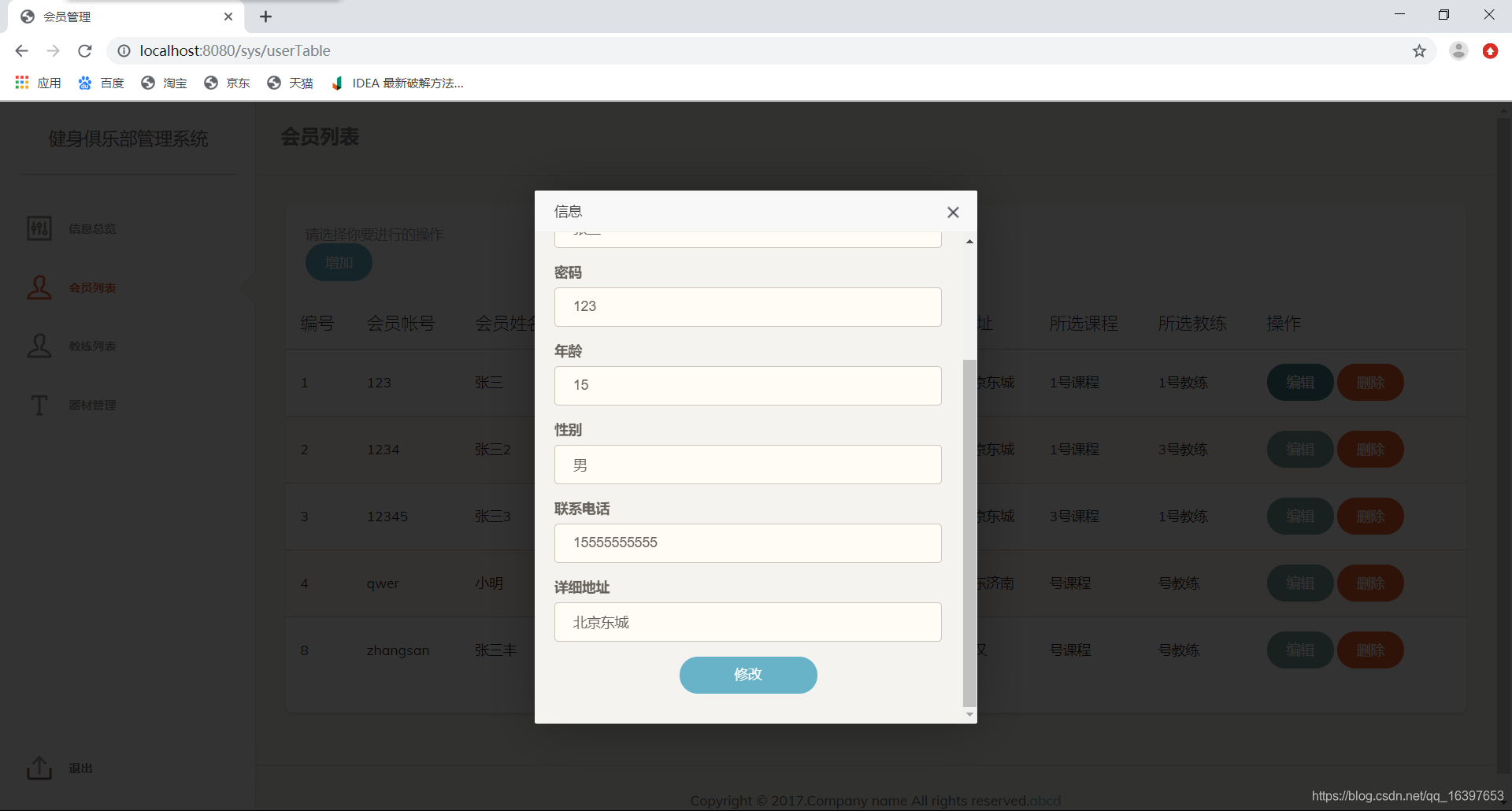Click the dialog scrollbar down arrow
1512x811 pixels.
[969, 715]
